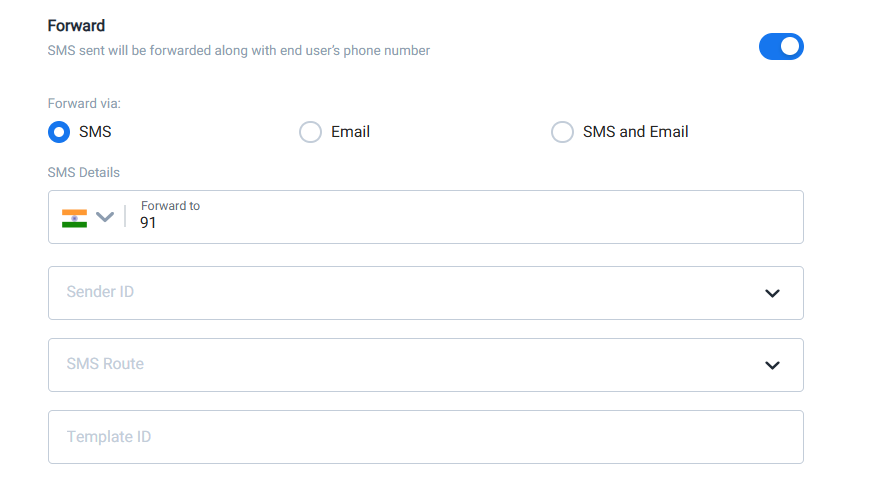Click into the Template ID input
This screenshot has width=876, height=480.
point(426,437)
